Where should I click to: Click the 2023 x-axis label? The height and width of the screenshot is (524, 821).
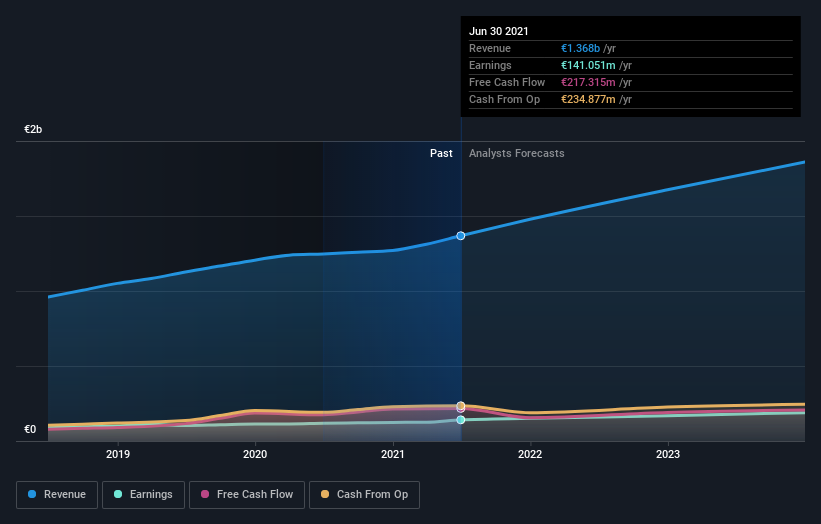point(668,454)
